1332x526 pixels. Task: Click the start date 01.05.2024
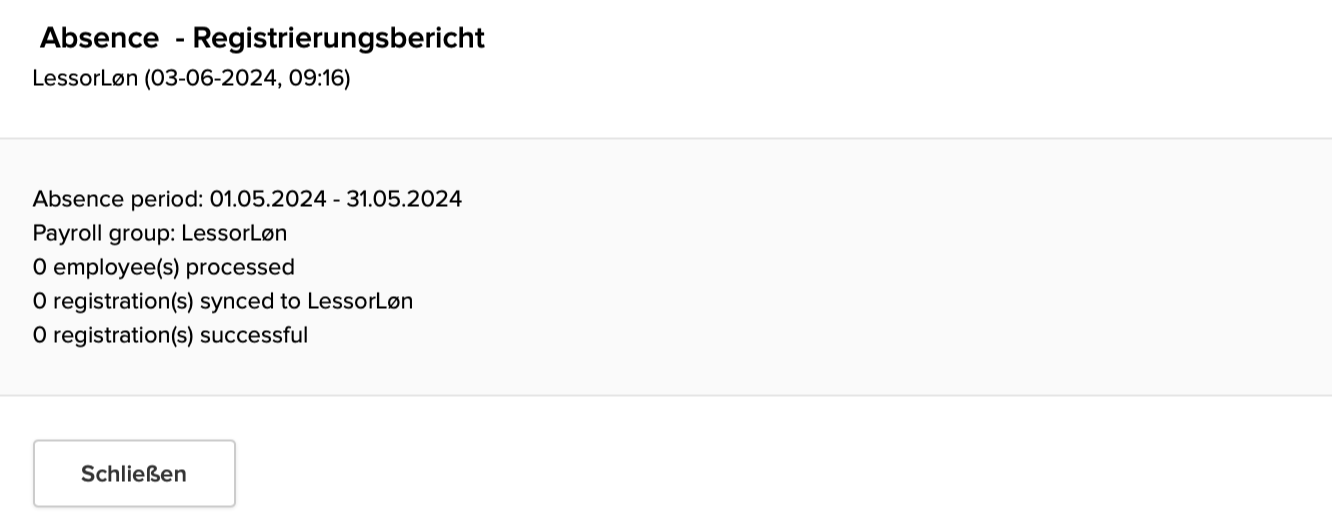(x=268, y=199)
